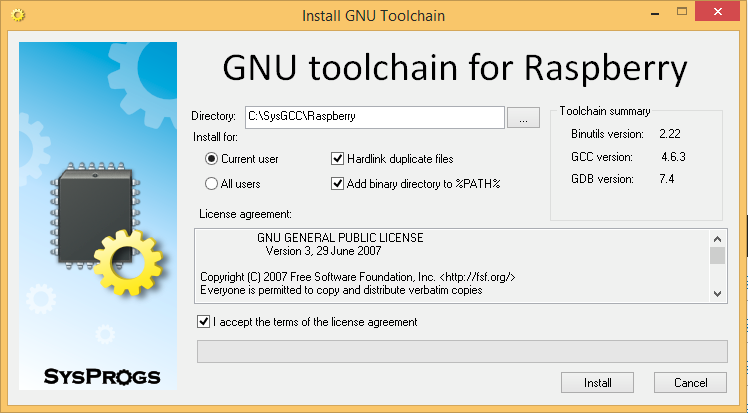Screen dimensions: 748x413
Task: Click the Version 3, 29 June 2007 line
Action: 323,251
